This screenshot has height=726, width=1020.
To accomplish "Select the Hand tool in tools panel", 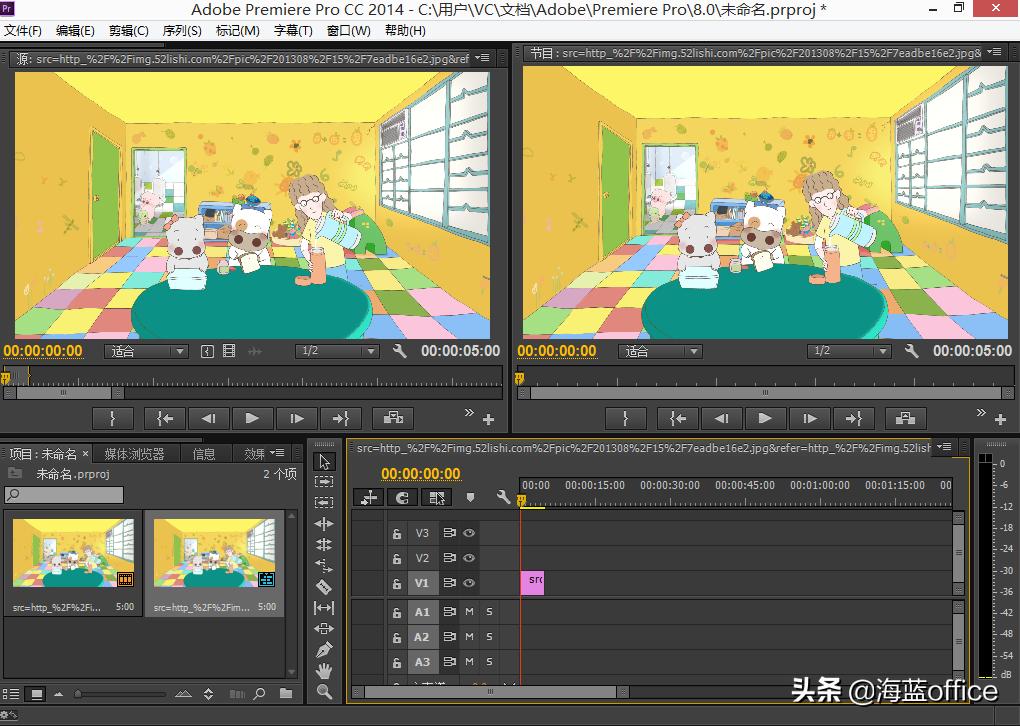I will coord(324,671).
